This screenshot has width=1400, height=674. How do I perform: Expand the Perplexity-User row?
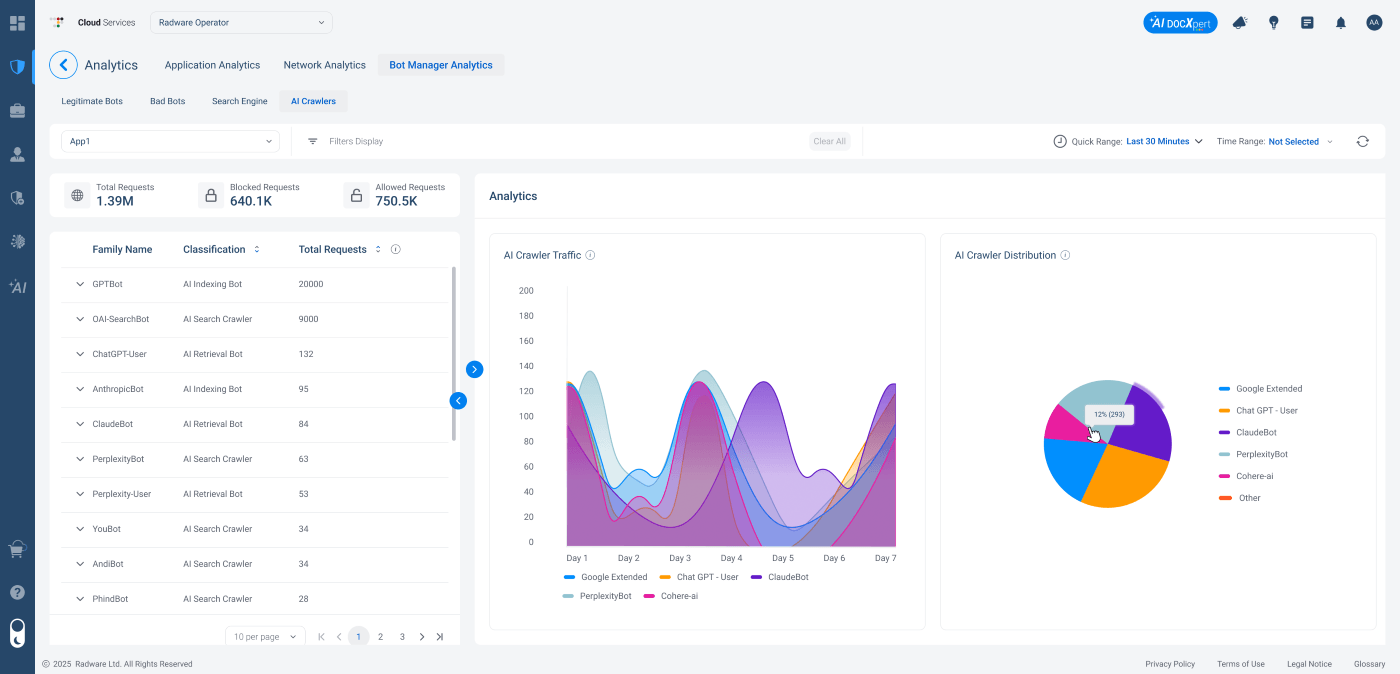click(x=81, y=494)
